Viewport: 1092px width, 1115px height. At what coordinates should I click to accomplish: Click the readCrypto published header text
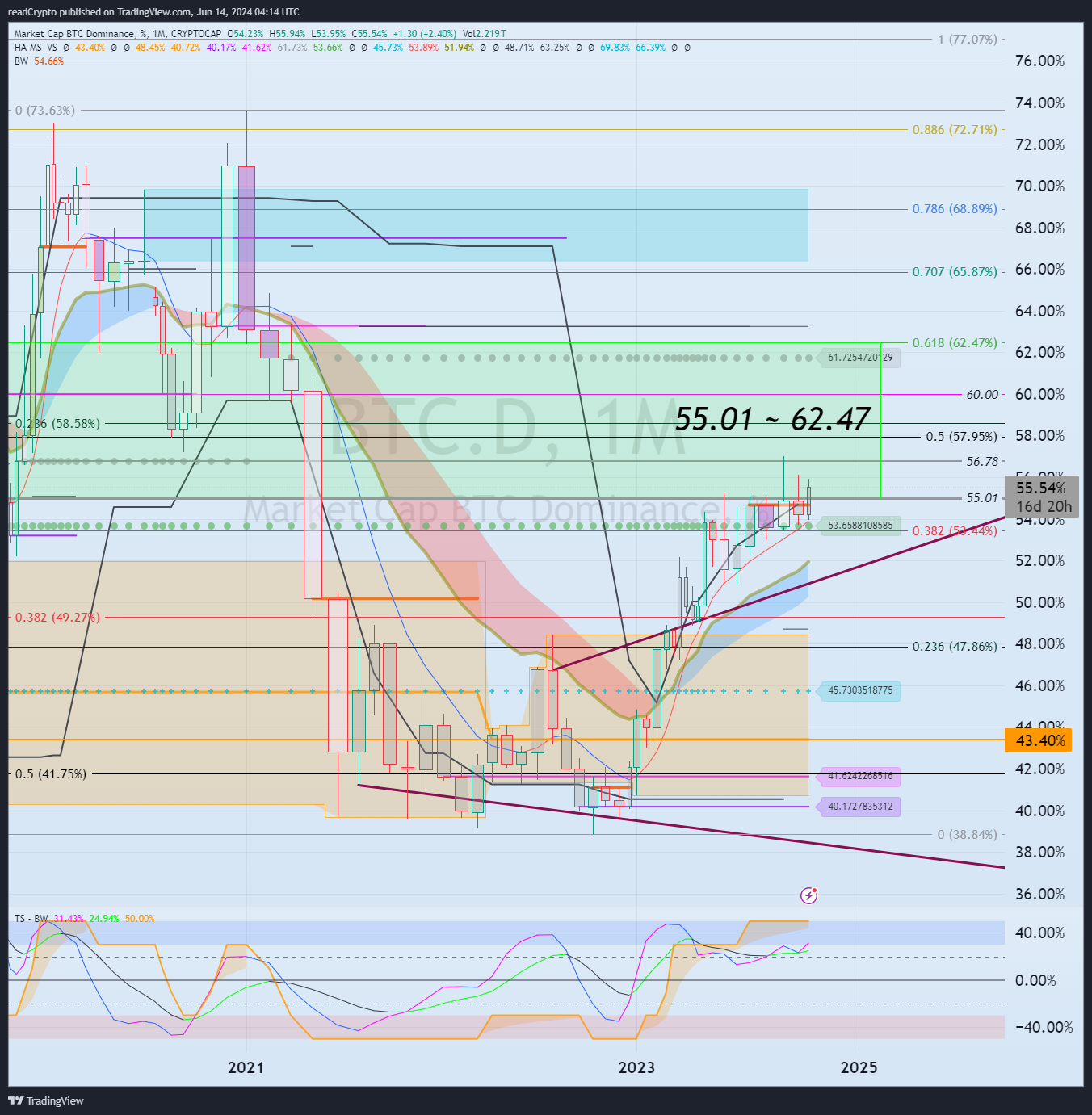153,12
